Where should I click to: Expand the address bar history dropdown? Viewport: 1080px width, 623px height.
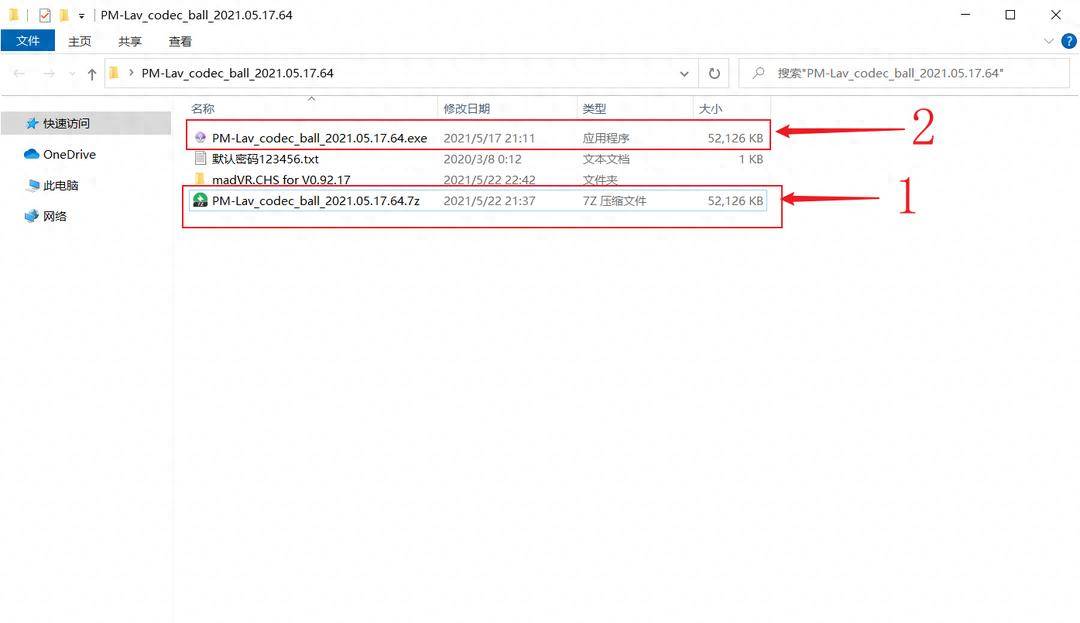[684, 73]
